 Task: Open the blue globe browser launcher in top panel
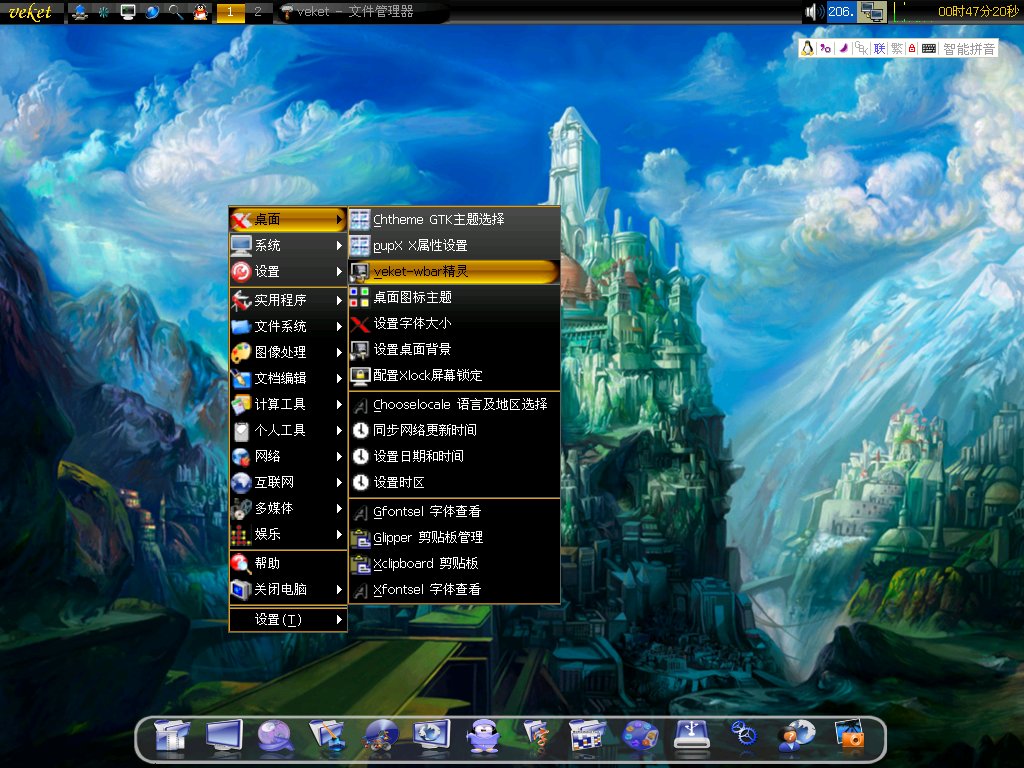[x=152, y=12]
